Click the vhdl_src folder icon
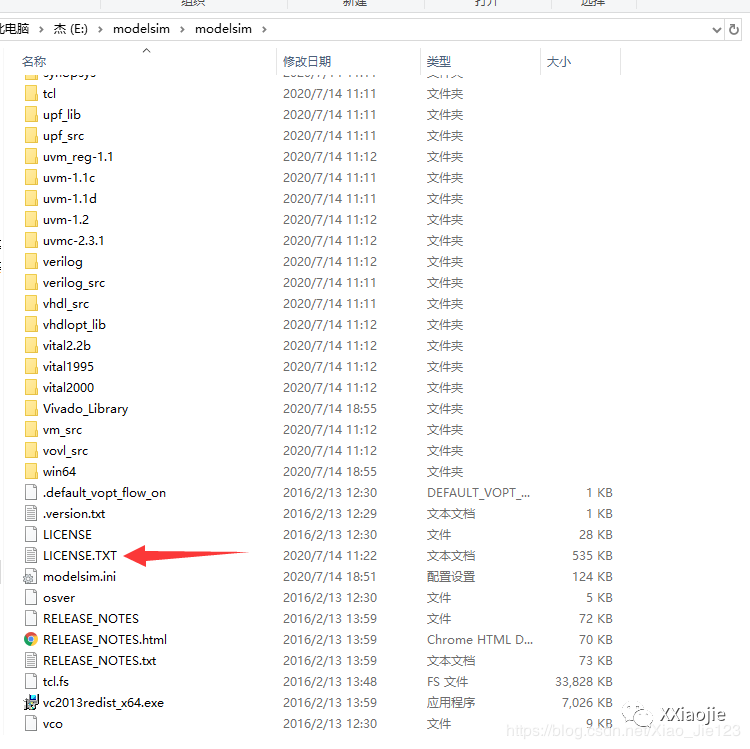 [x=31, y=304]
